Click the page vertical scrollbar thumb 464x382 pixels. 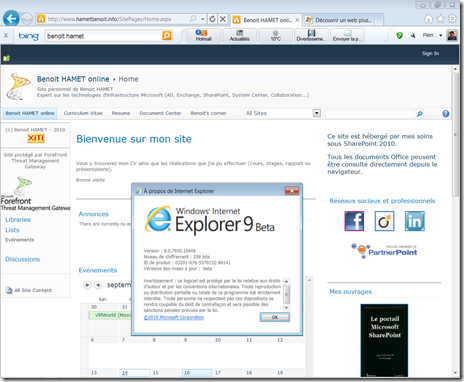pyautogui.click(x=455, y=135)
